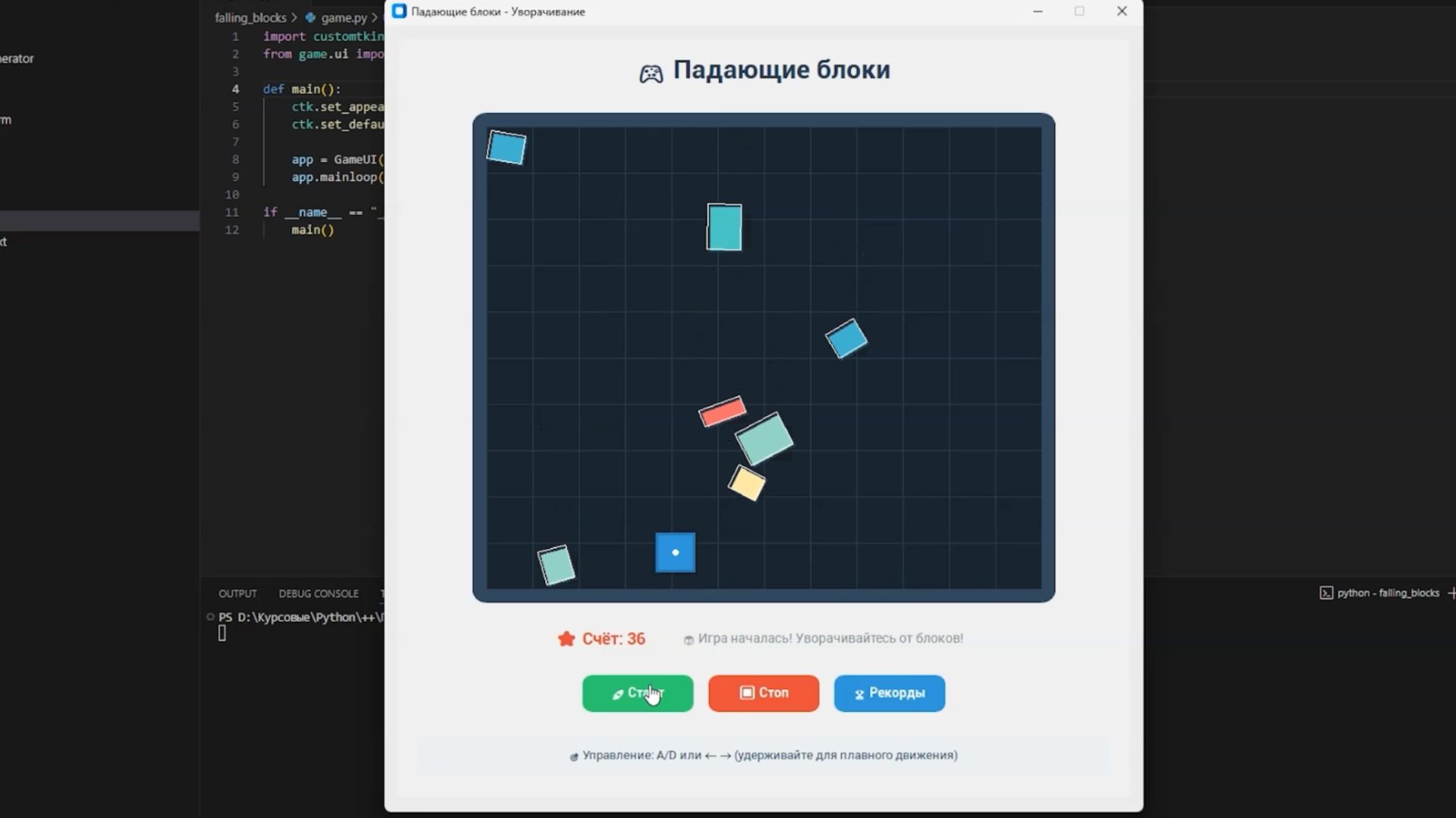
Task: Open a new terminal with the plus icon
Action: pos(1451,593)
